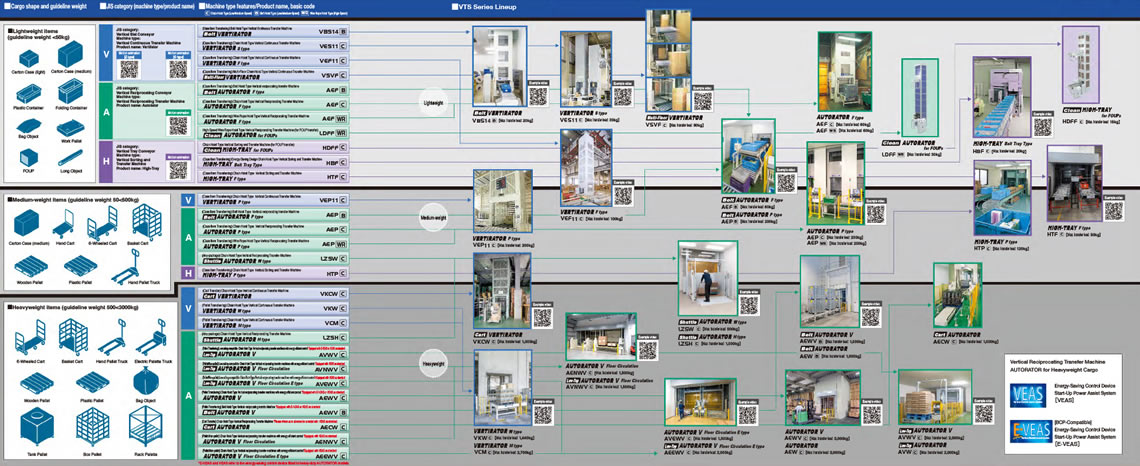Select the Medium-weight flow bubble
1140x466 pixels.
434,217
